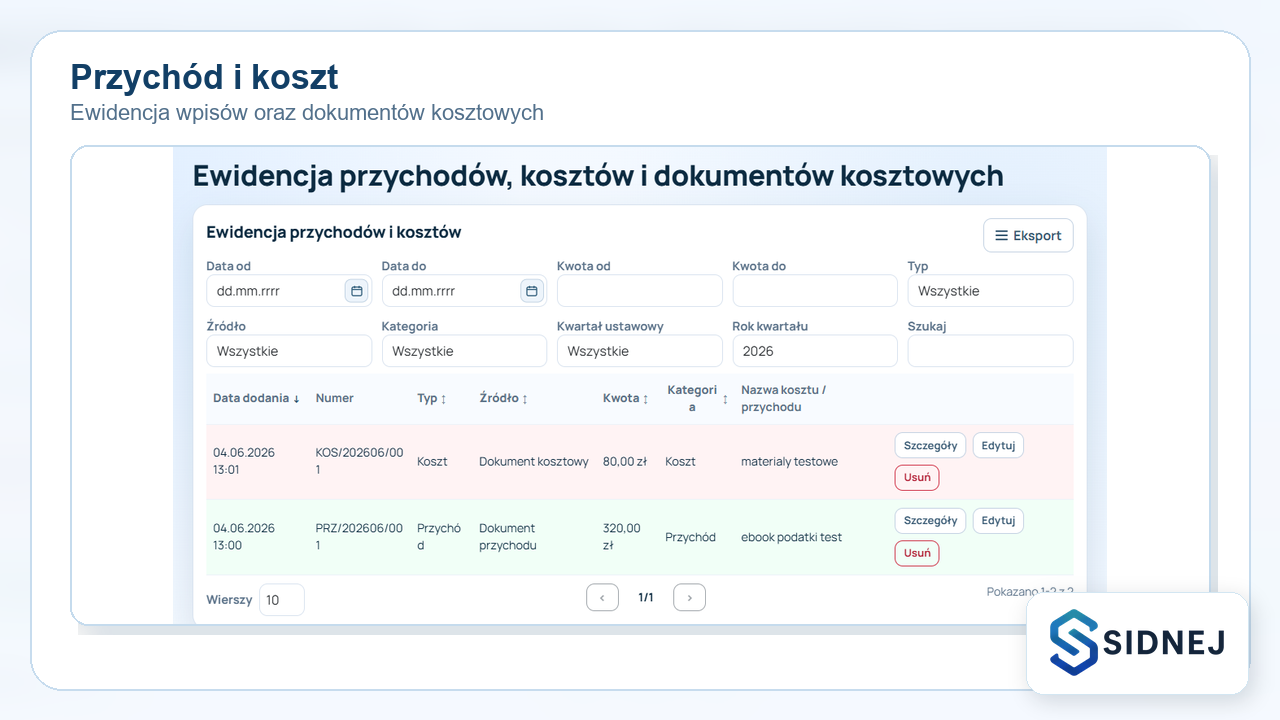Click the Sidnej logo
This screenshot has height=720, width=1280.
(1137, 643)
